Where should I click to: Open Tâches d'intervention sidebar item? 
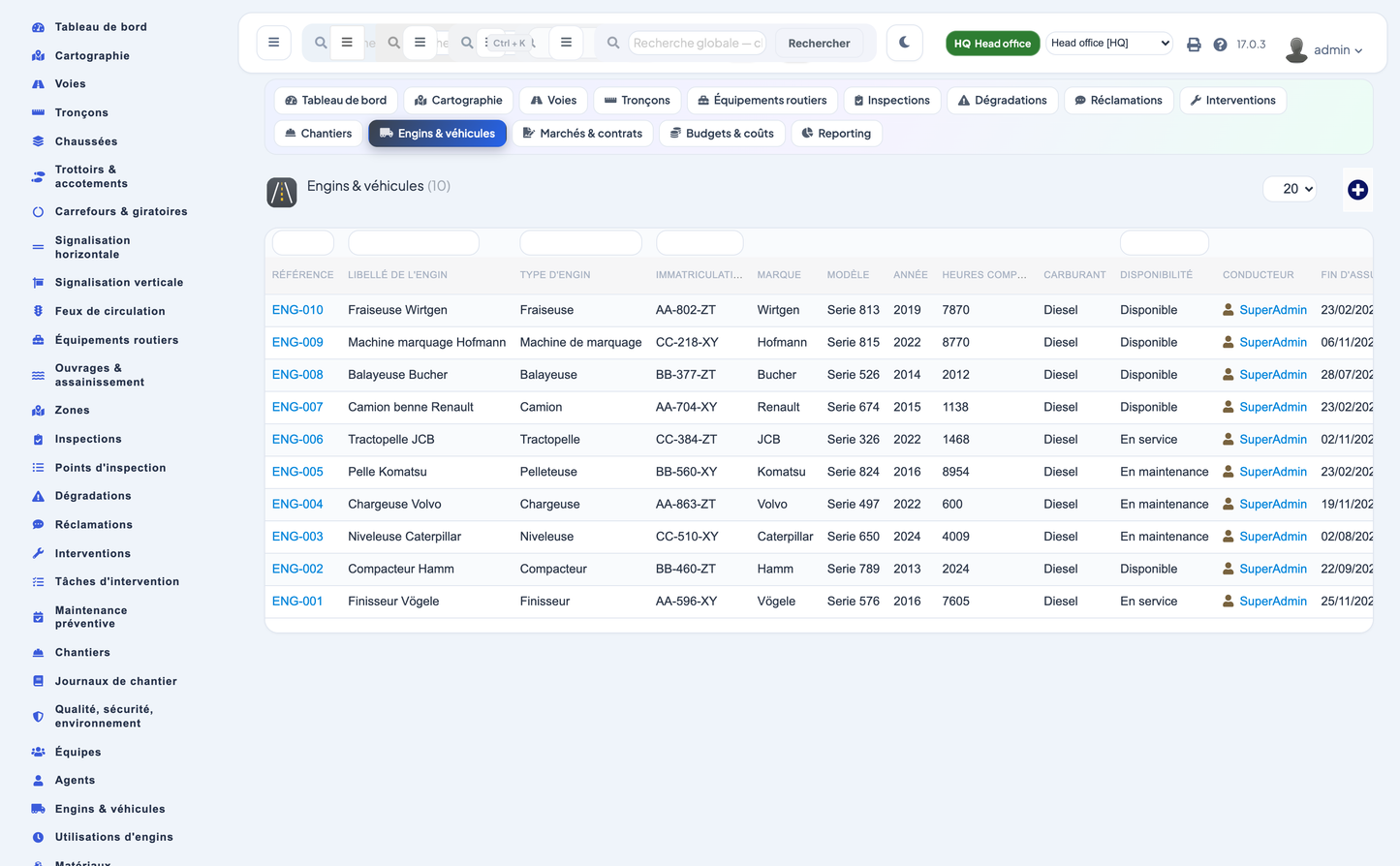pos(117,582)
